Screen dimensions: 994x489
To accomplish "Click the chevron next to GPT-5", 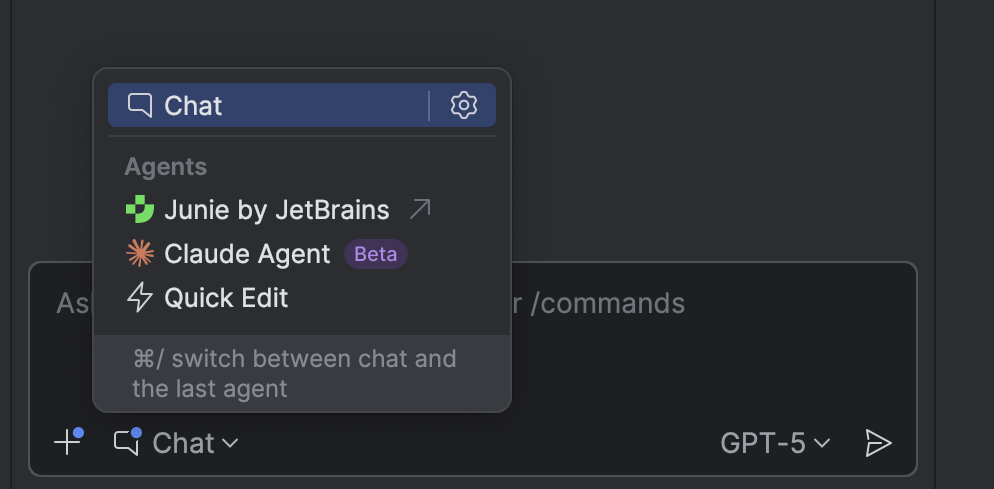I will point(822,443).
